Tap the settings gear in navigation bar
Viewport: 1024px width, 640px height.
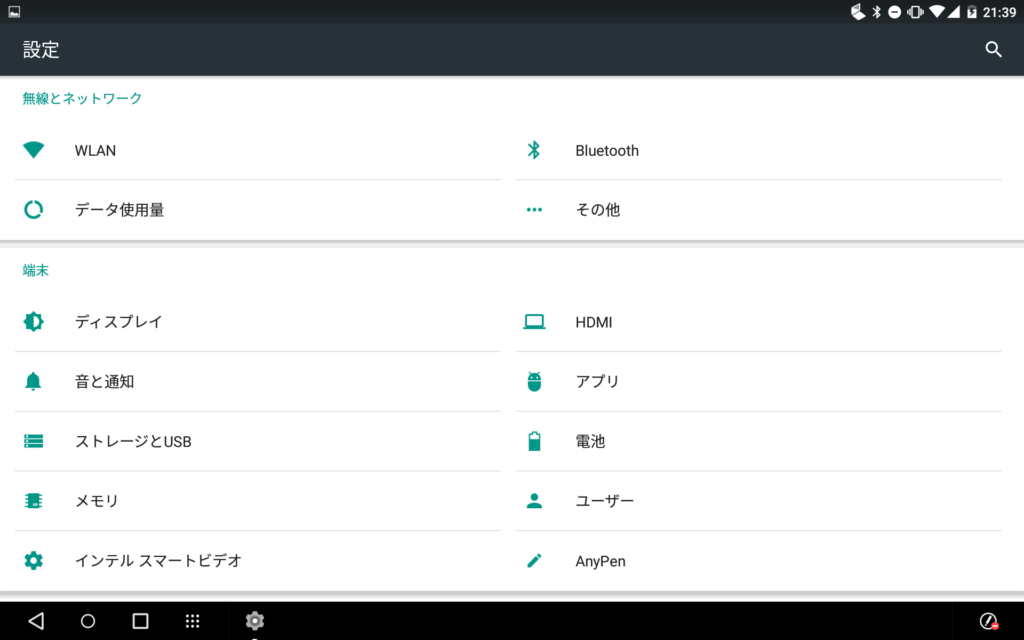click(x=255, y=621)
